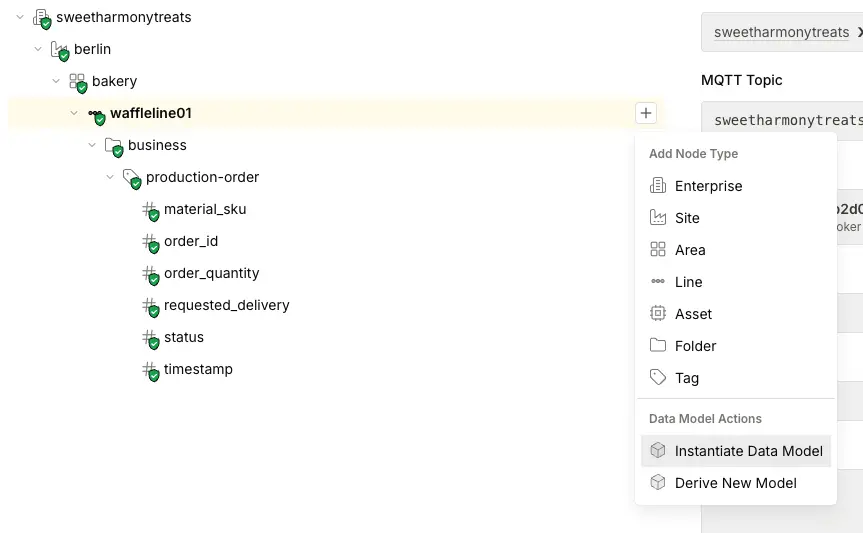Image resolution: width=863 pixels, height=533 pixels.
Task: Click the sweetharmonytreats breadcrumb link
Action: coord(782,32)
